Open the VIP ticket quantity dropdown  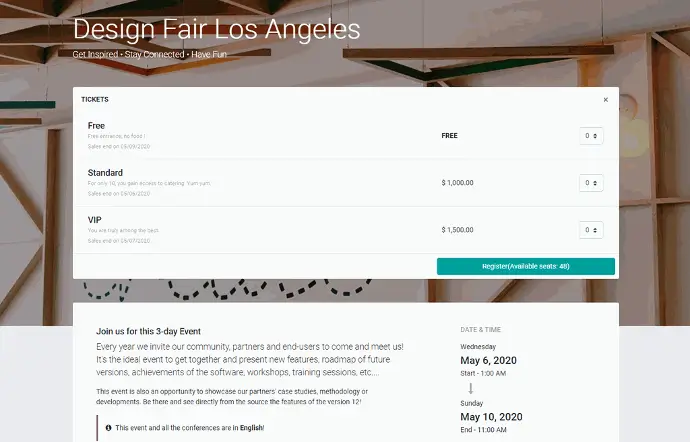tap(591, 230)
